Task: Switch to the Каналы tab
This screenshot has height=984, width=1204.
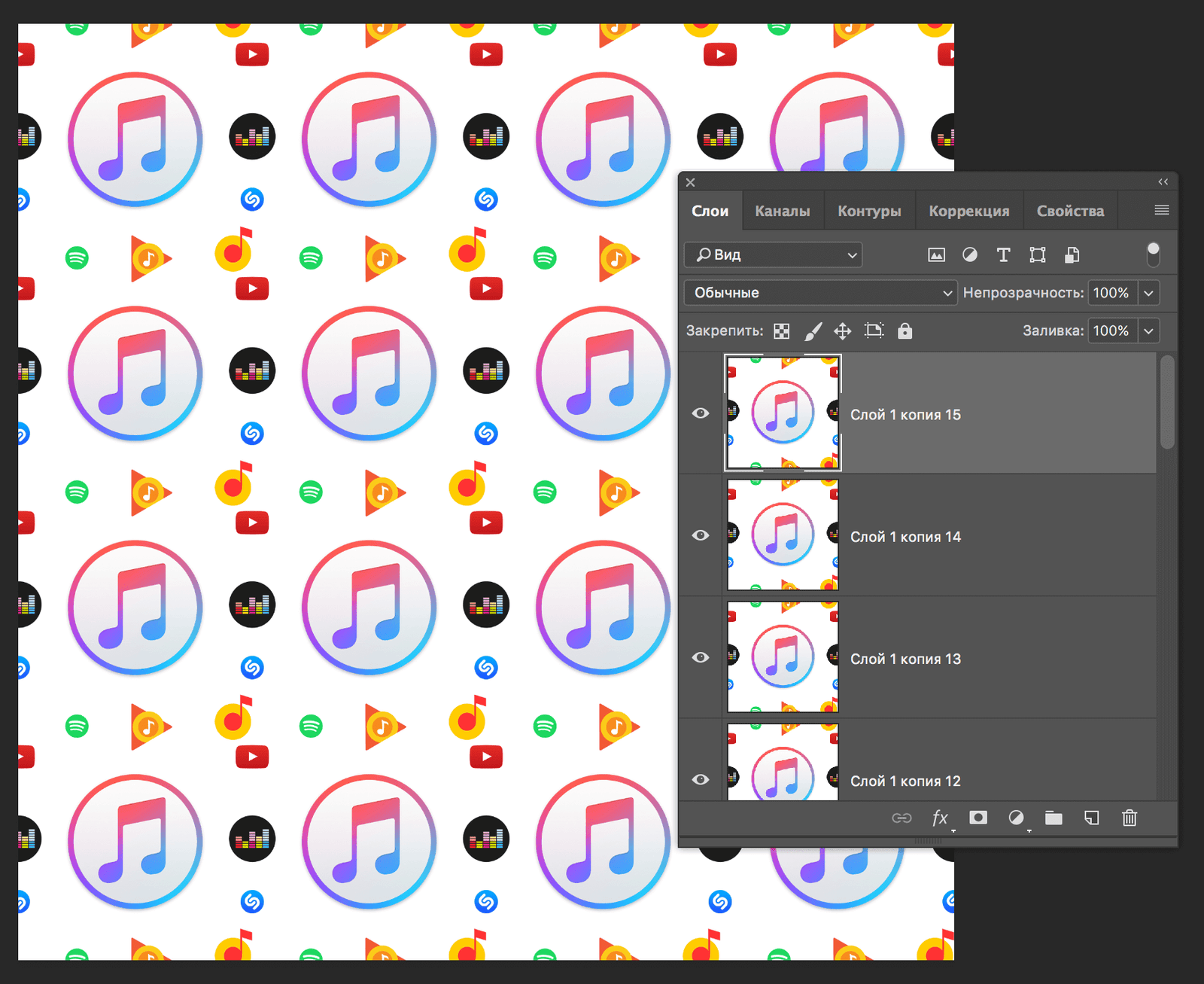Action: click(783, 211)
